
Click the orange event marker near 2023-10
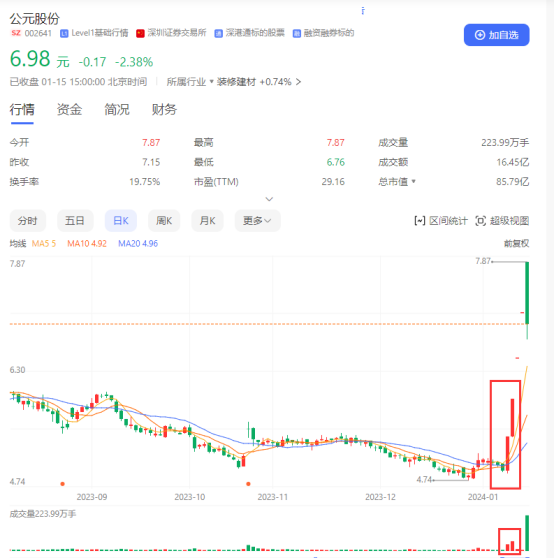coord(248,484)
